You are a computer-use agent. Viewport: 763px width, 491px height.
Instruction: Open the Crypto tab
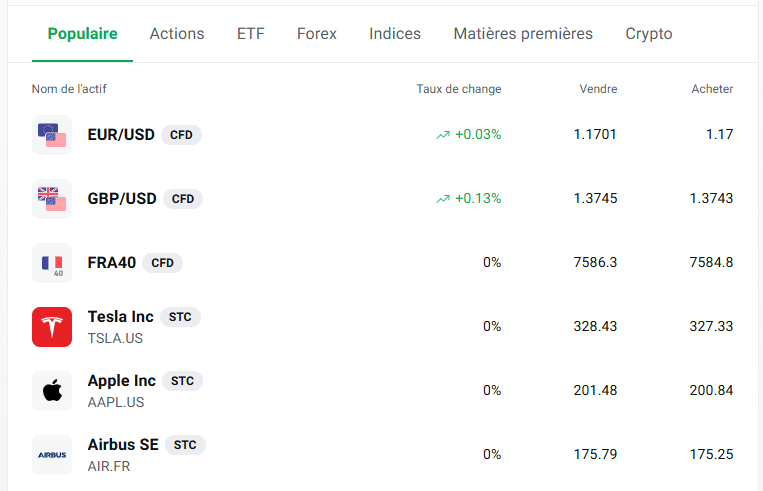(x=649, y=34)
